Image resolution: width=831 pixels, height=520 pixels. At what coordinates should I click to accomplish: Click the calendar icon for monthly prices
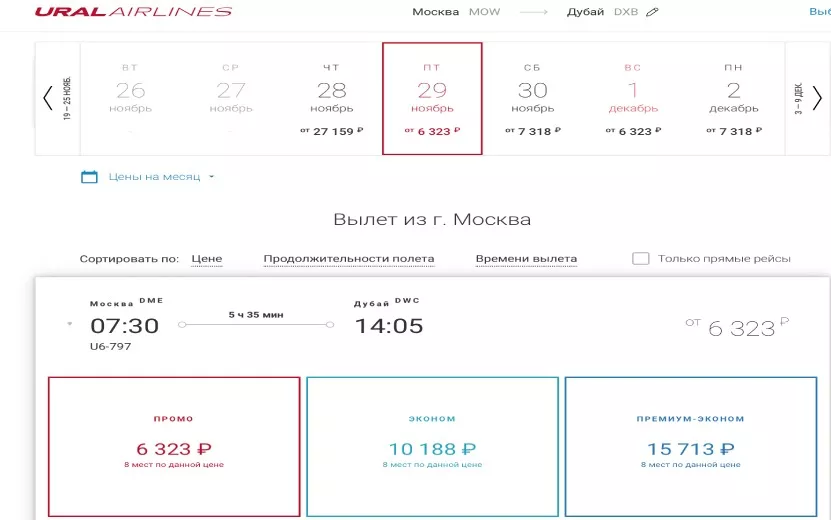pyautogui.click(x=89, y=177)
